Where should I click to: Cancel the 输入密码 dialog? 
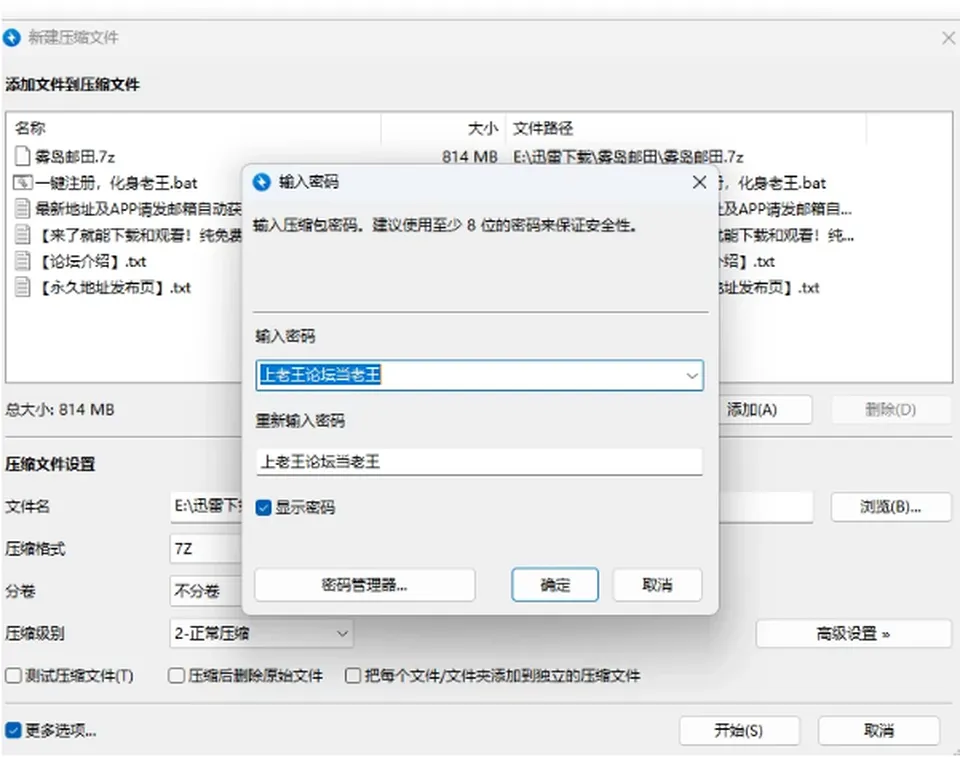coord(657,585)
